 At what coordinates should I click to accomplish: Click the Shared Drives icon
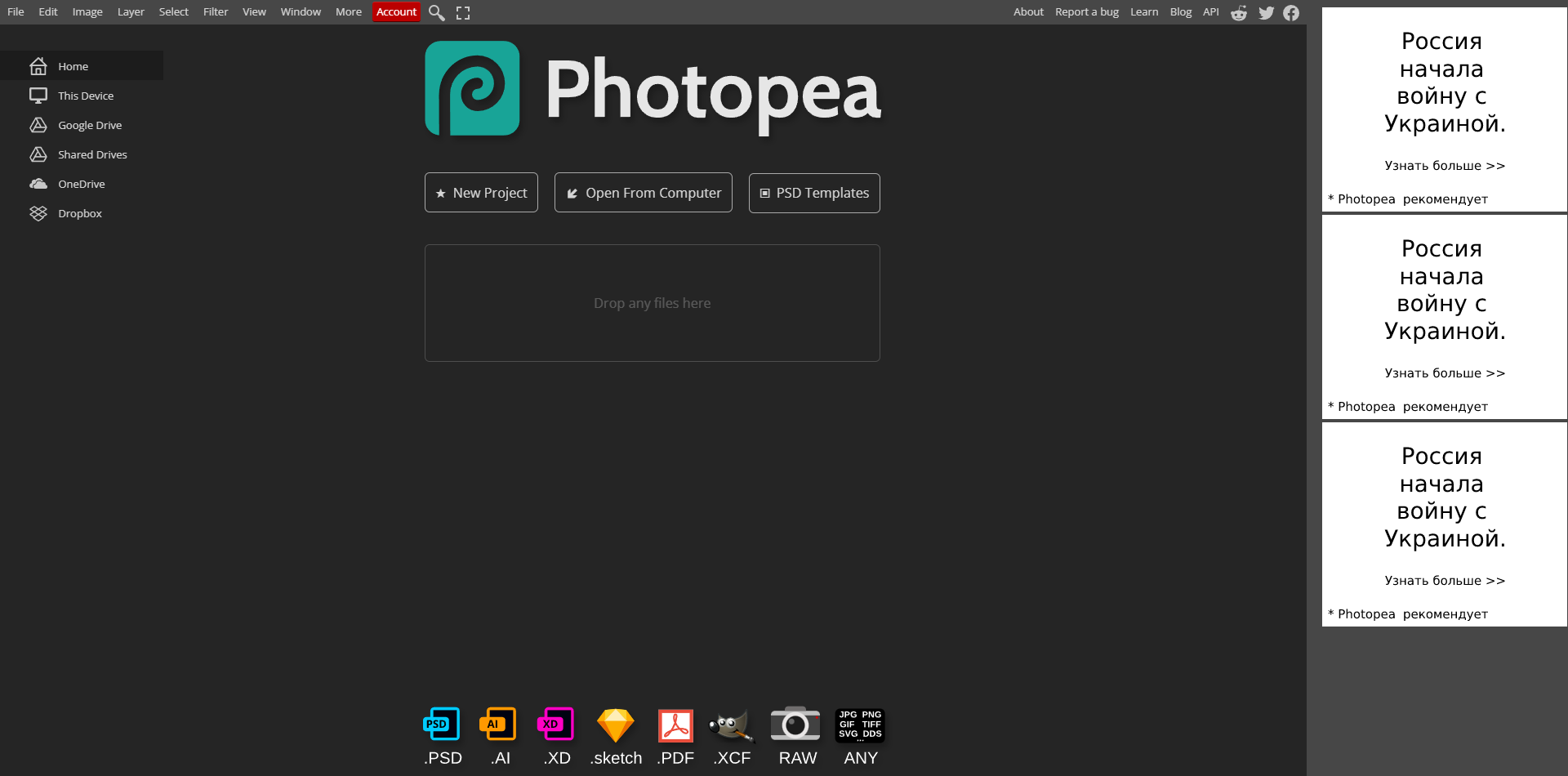[x=38, y=154]
